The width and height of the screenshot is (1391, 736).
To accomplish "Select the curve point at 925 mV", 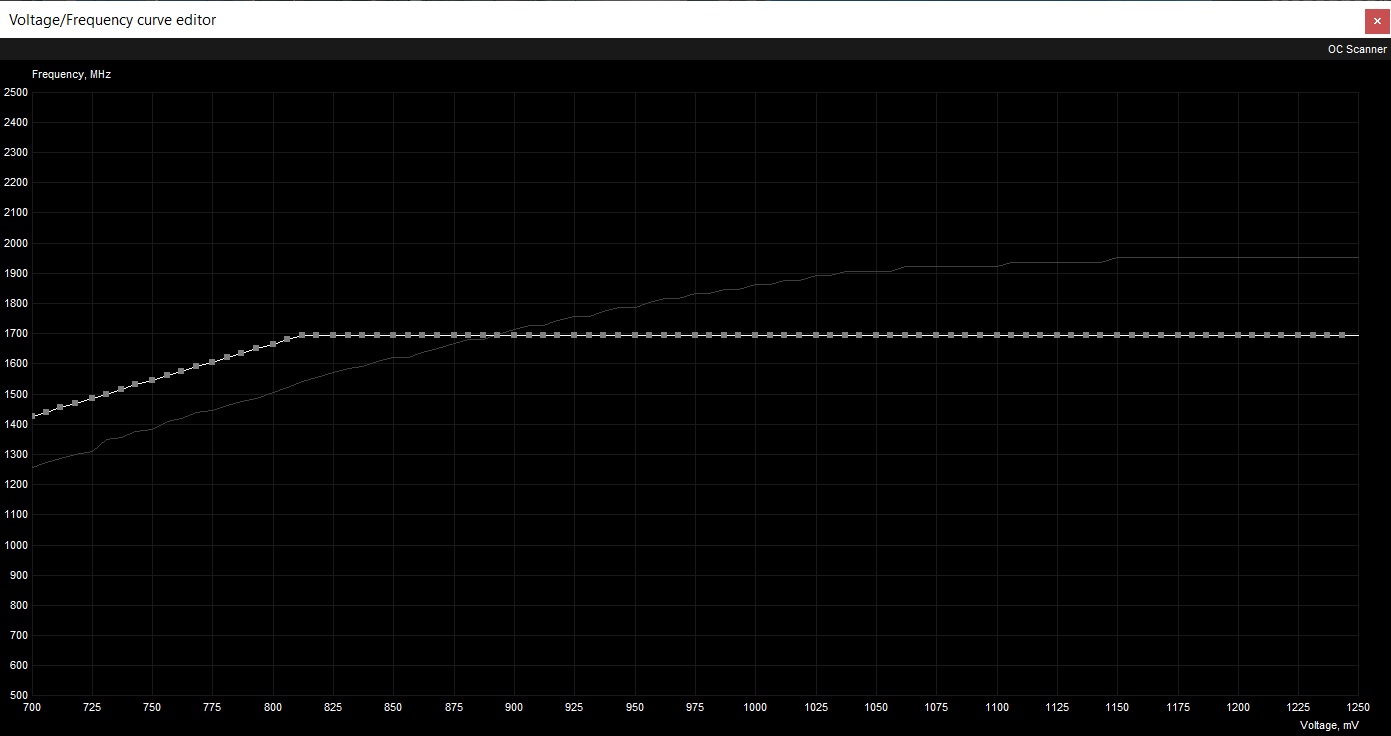I will click(x=574, y=335).
